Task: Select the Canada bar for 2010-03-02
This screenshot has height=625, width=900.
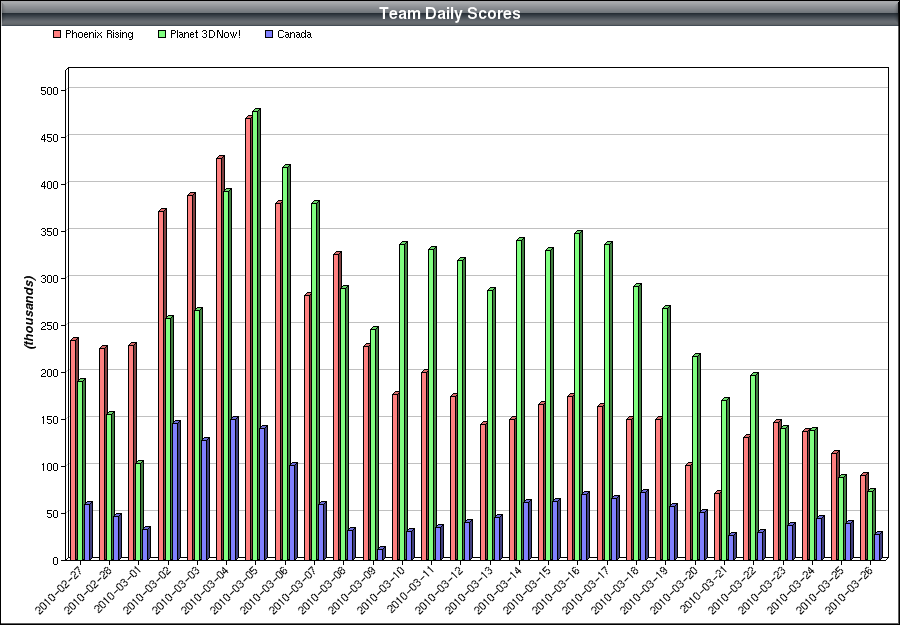Action: pos(176,490)
